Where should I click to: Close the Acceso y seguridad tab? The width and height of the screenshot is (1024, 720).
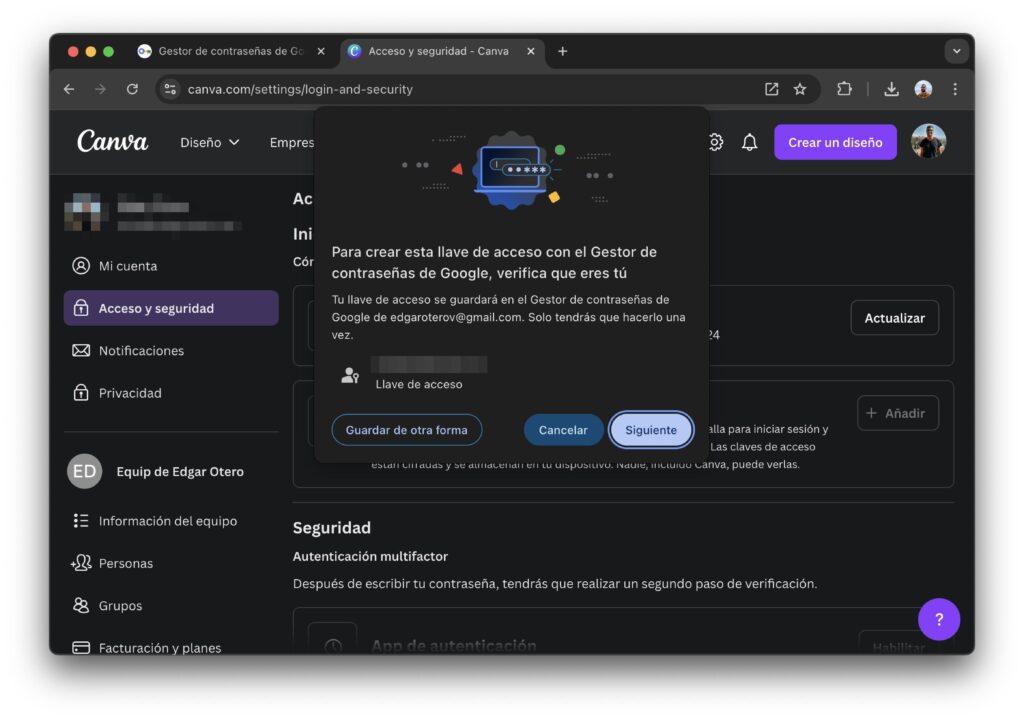point(531,51)
